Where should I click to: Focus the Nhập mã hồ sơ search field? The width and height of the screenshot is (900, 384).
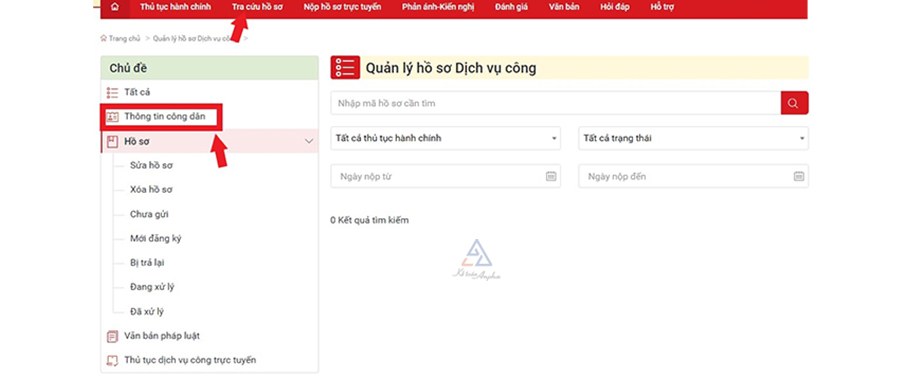[556, 103]
